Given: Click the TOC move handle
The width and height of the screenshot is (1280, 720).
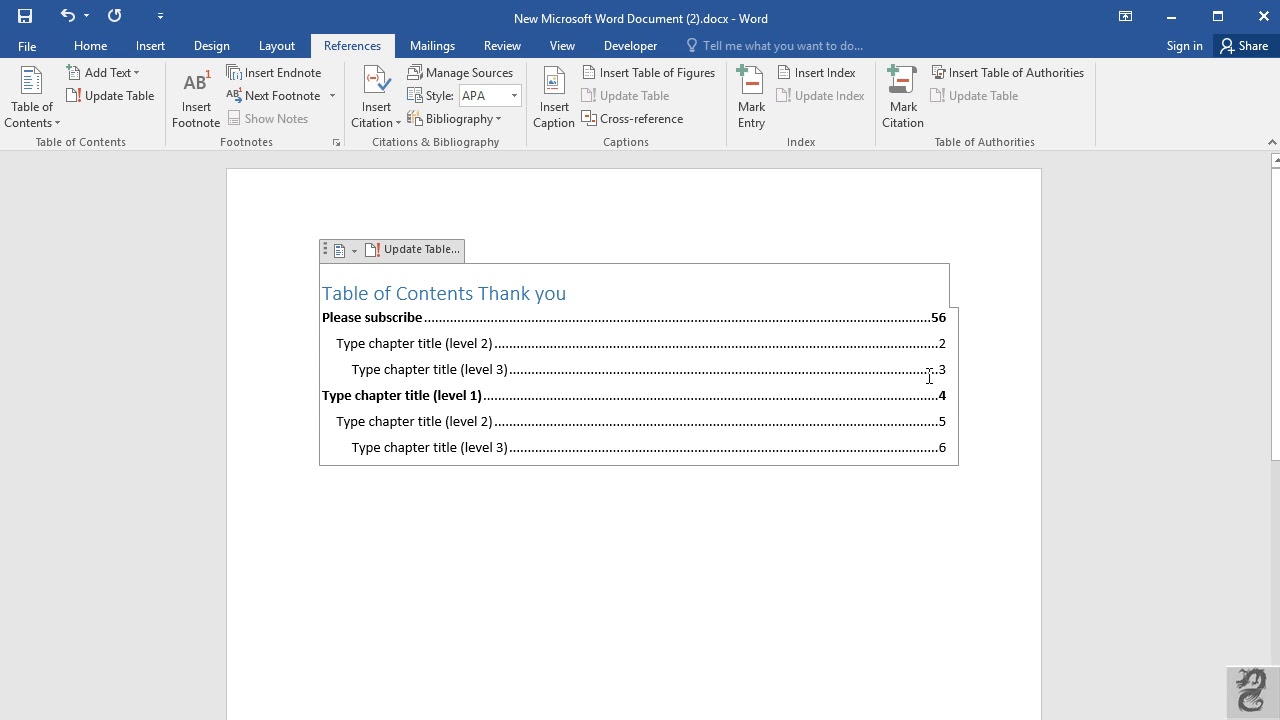Looking at the screenshot, I should click(325, 250).
